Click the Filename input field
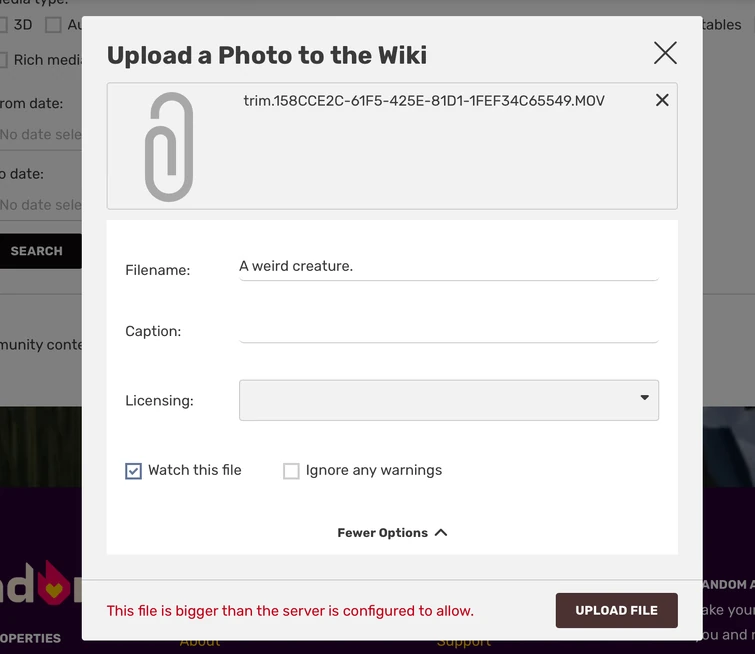 448,267
